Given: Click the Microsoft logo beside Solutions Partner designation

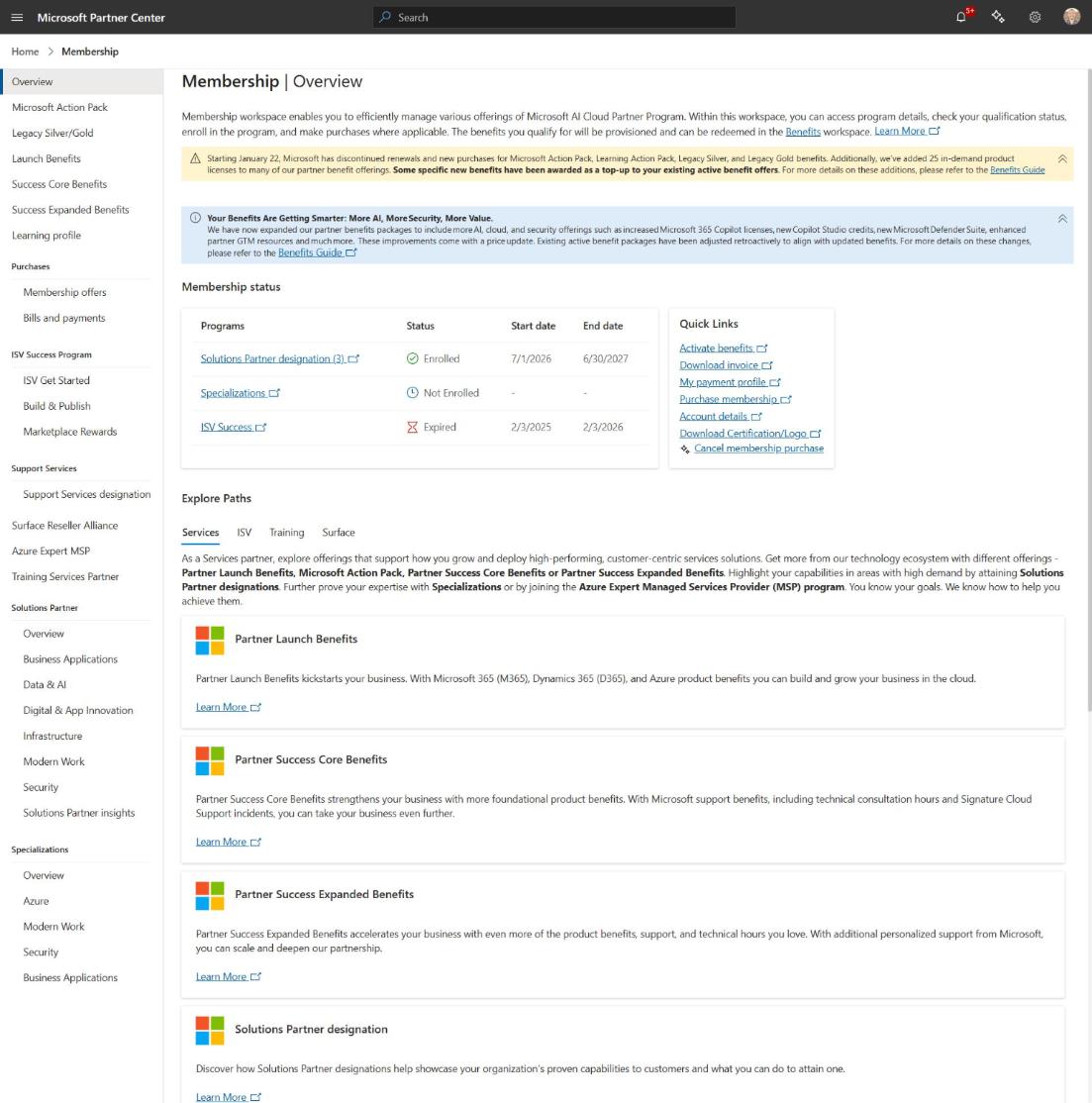Looking at the screenshot, I should pyautogui.click(x=210, y=1030).
